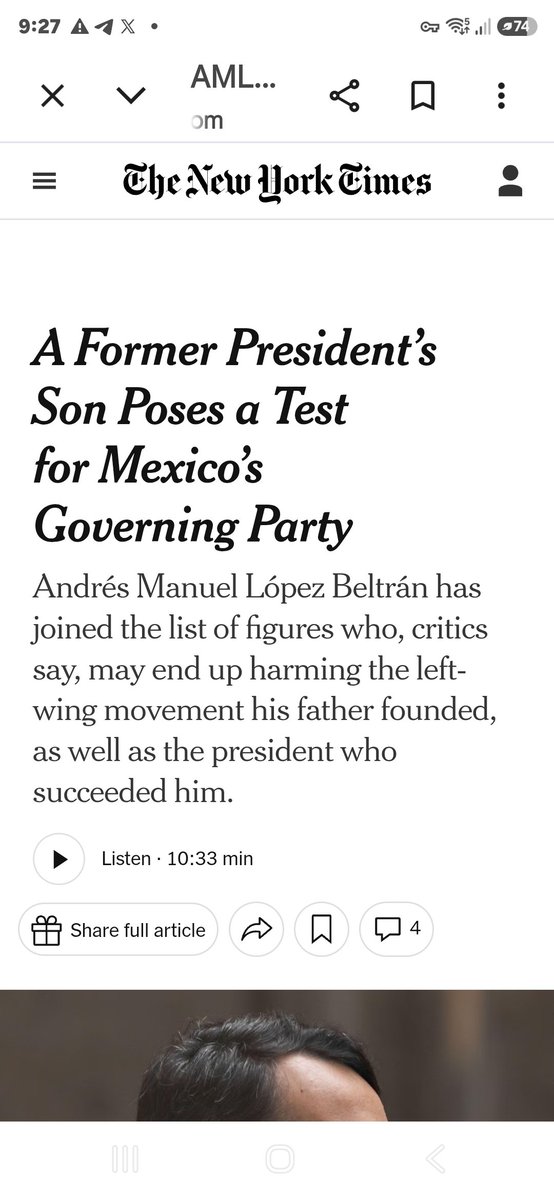This screenshot has height=1200, width=554.
Task: Click the Share full article button
Action: coord(118,930)
